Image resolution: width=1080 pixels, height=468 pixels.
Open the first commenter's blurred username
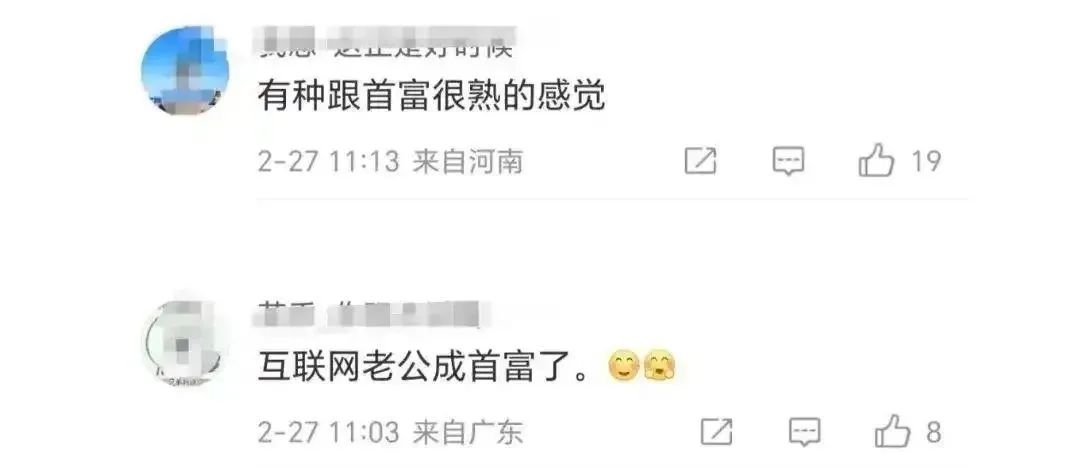[x=387, y=43]
